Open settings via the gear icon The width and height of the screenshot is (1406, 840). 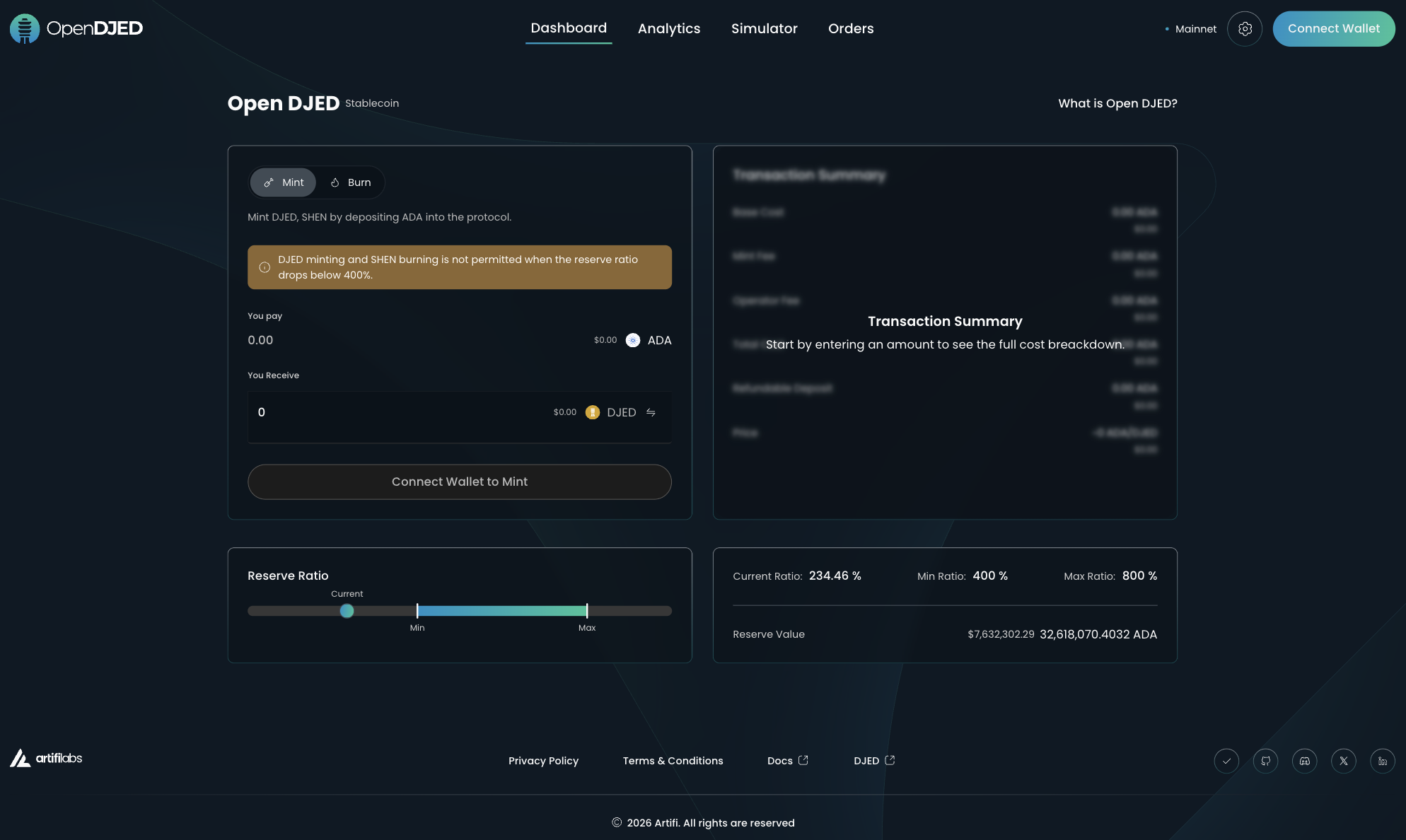tap(1245, 29)
